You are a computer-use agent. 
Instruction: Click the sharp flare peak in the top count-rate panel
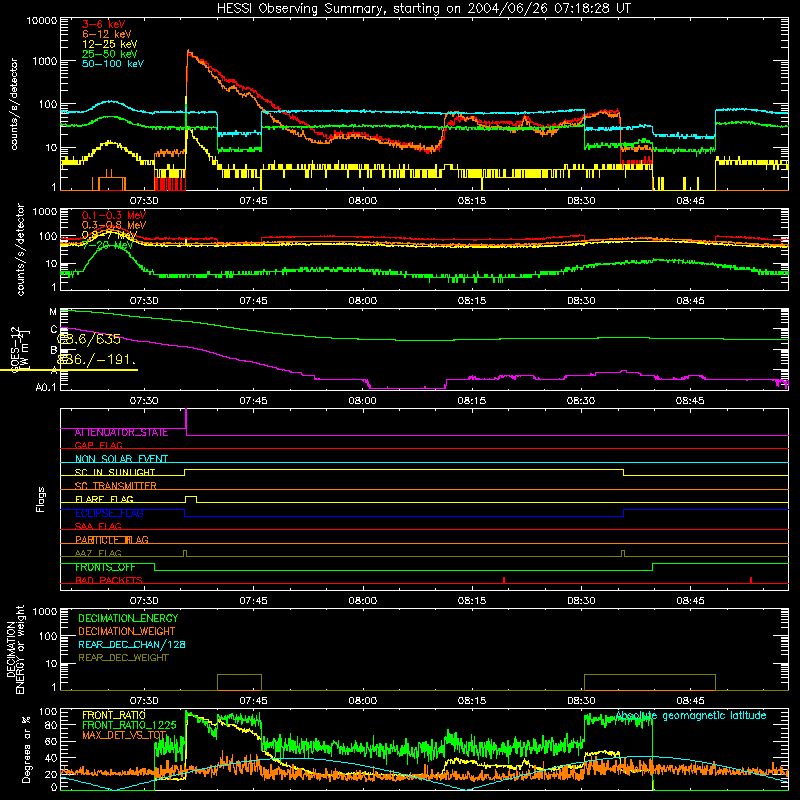(x=188, y=52)
